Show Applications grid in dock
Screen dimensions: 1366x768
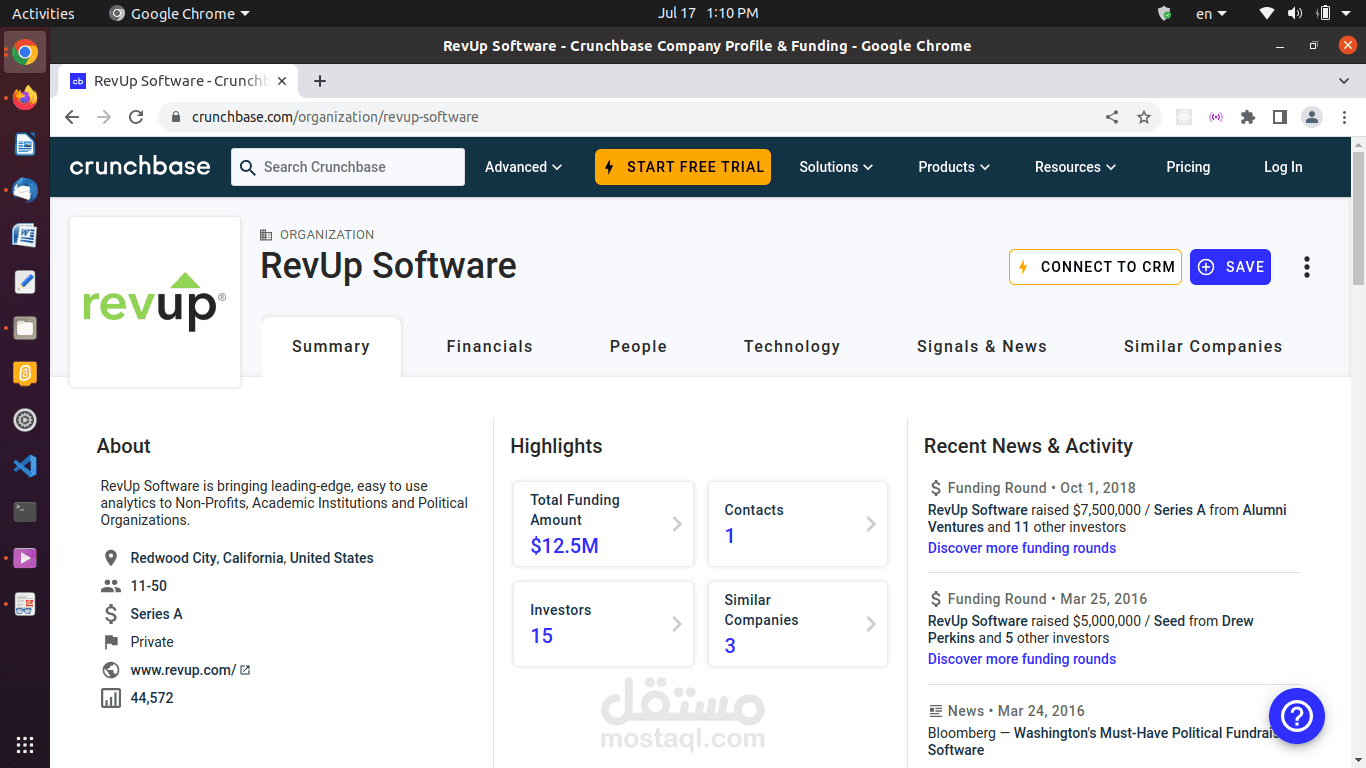(25, 744)
